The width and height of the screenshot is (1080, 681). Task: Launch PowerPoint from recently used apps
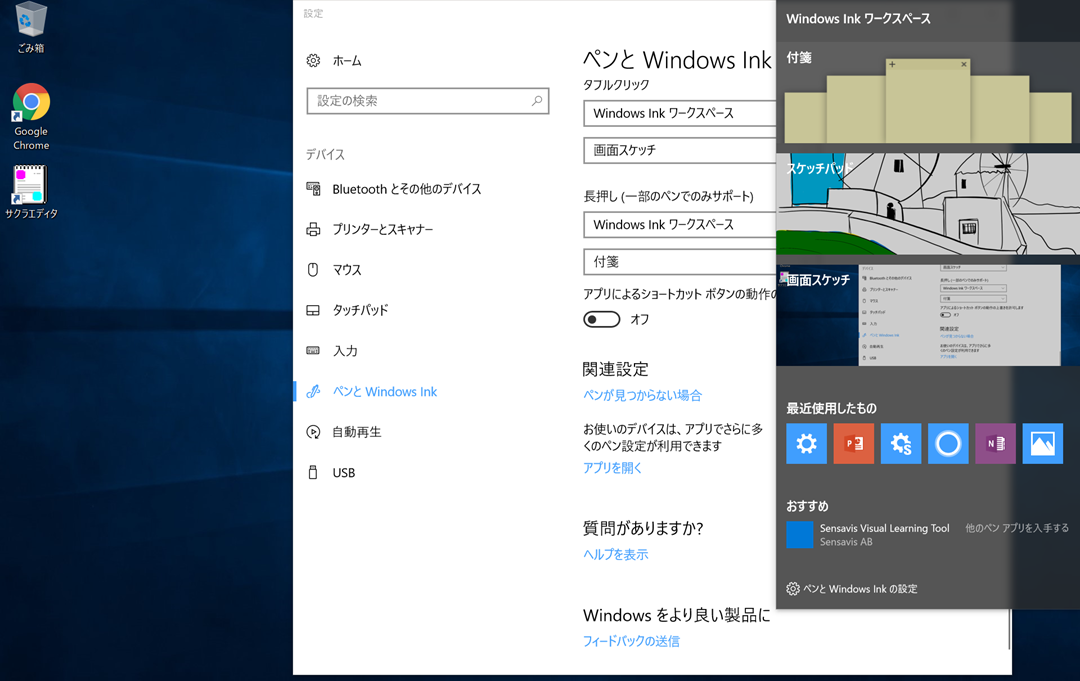pos(853,443)
